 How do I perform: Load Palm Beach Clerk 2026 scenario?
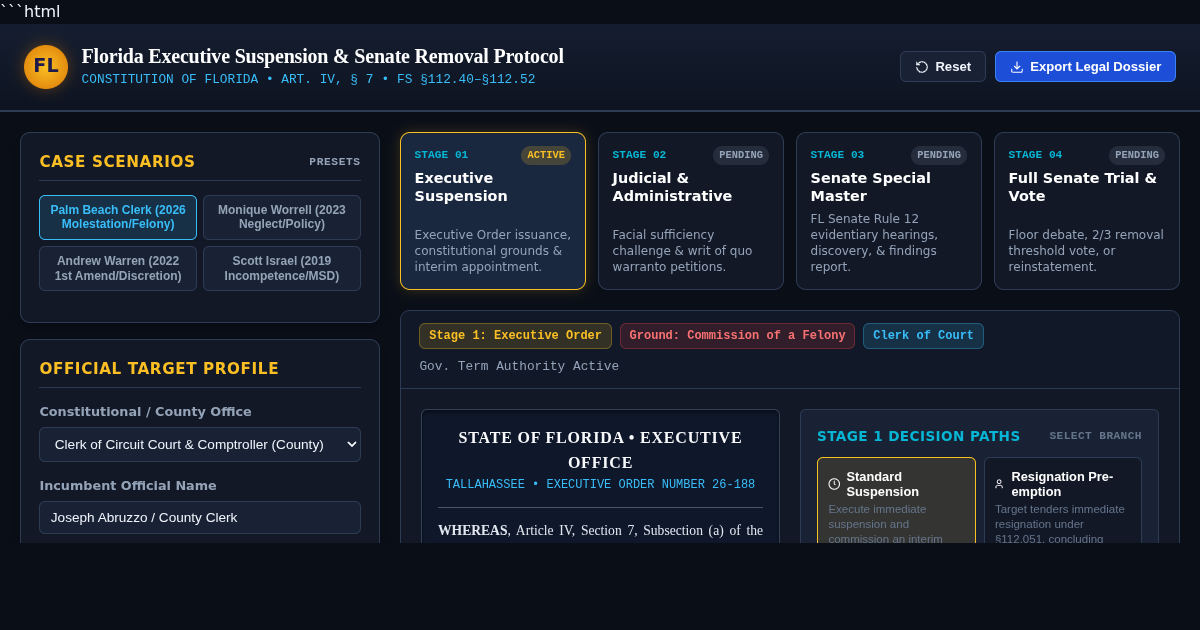coord(118,217)
